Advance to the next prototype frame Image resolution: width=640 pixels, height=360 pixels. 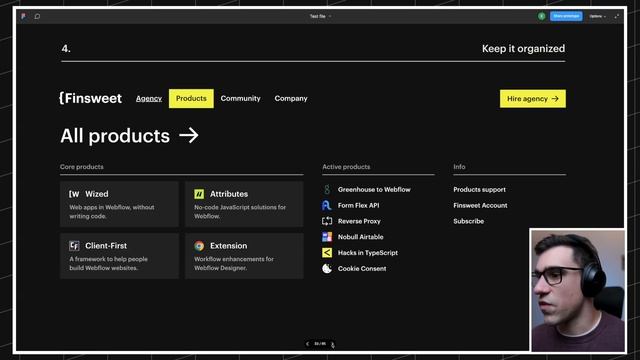[332, 344]
